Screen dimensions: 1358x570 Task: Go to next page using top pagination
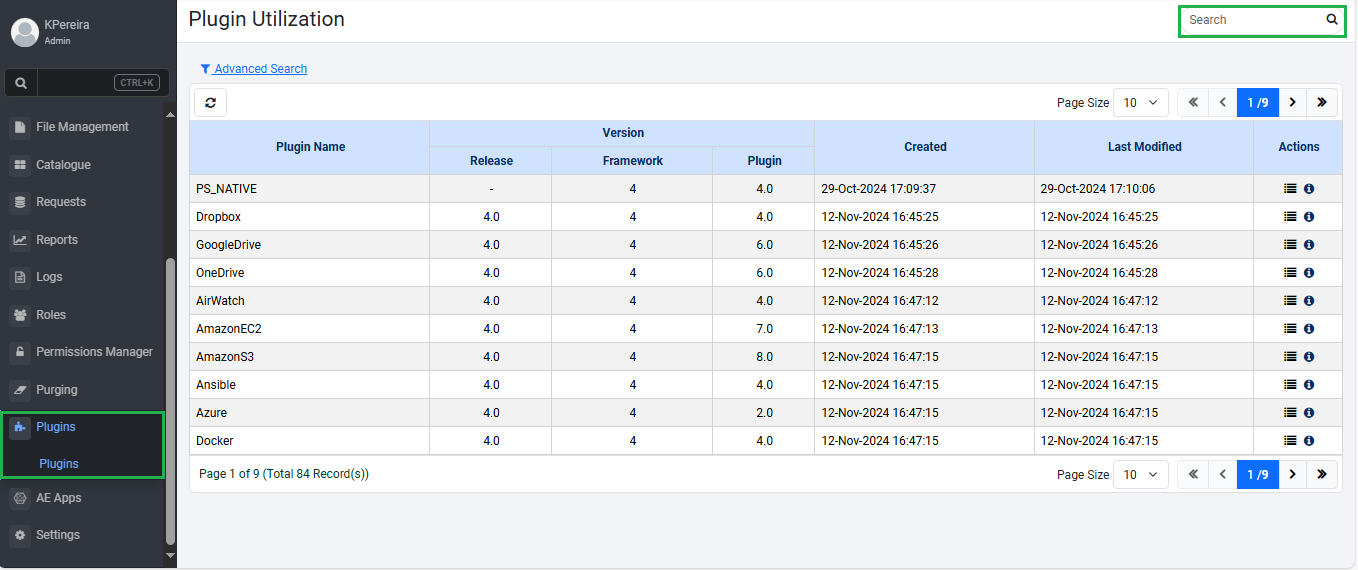1292,102
